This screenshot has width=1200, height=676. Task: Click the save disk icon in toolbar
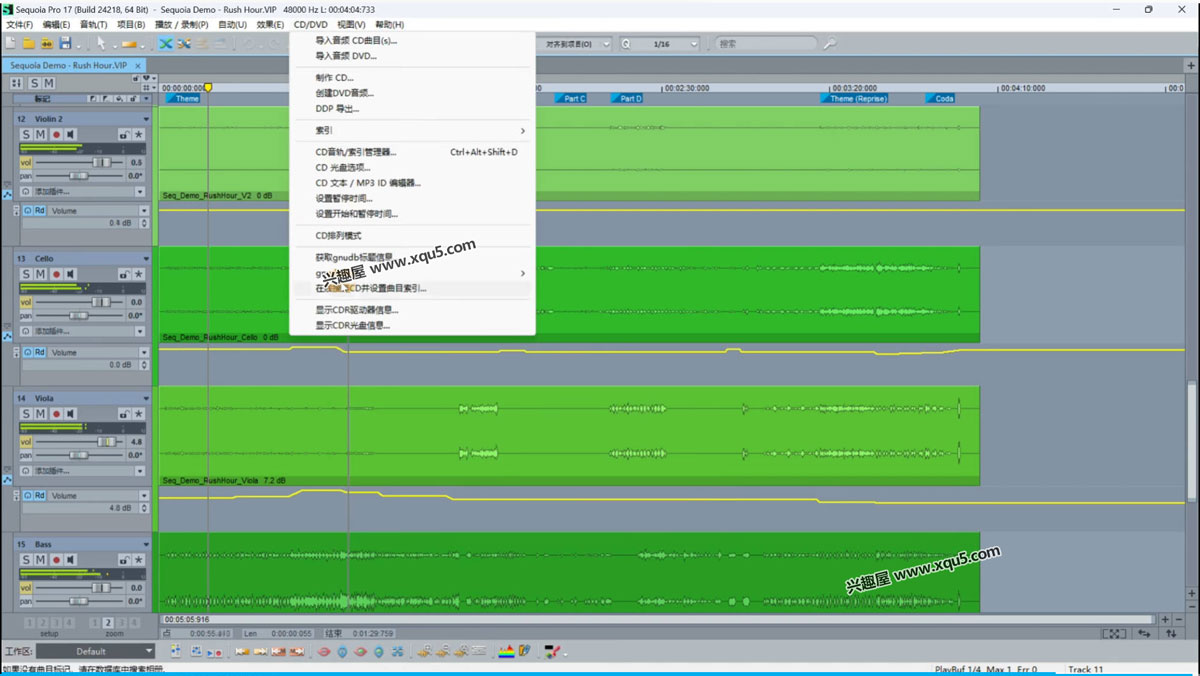pyautogui.click(x=65, y=44)
